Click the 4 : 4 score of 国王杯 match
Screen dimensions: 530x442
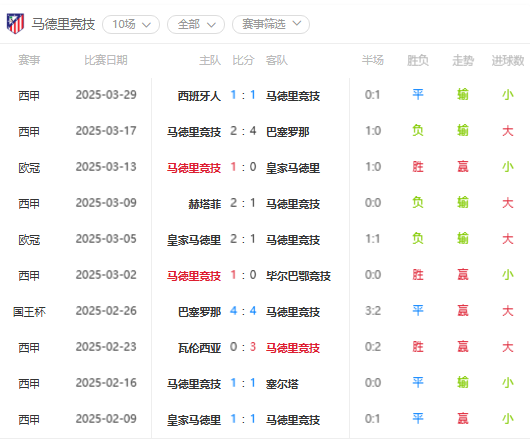point(243,311)
